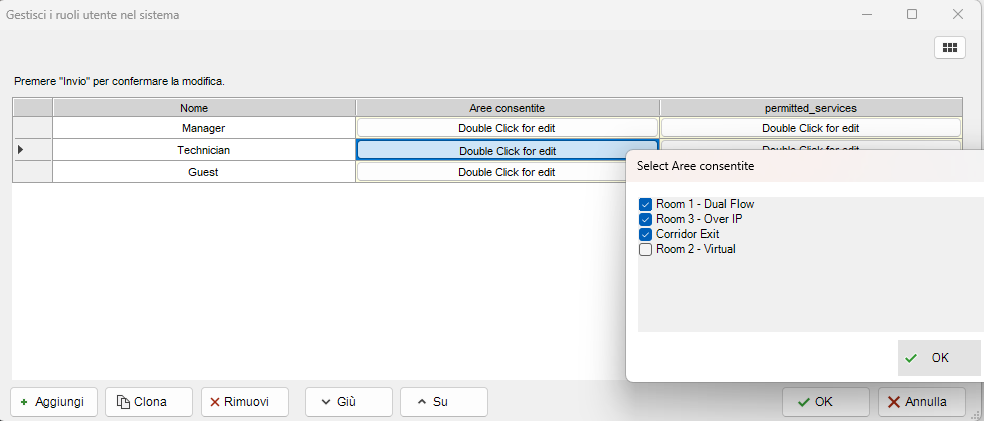The height and width of the screenshot is (421, 984).
Task: Open Guest's Aree consentite edit cell
Action: tap(506, 172)
